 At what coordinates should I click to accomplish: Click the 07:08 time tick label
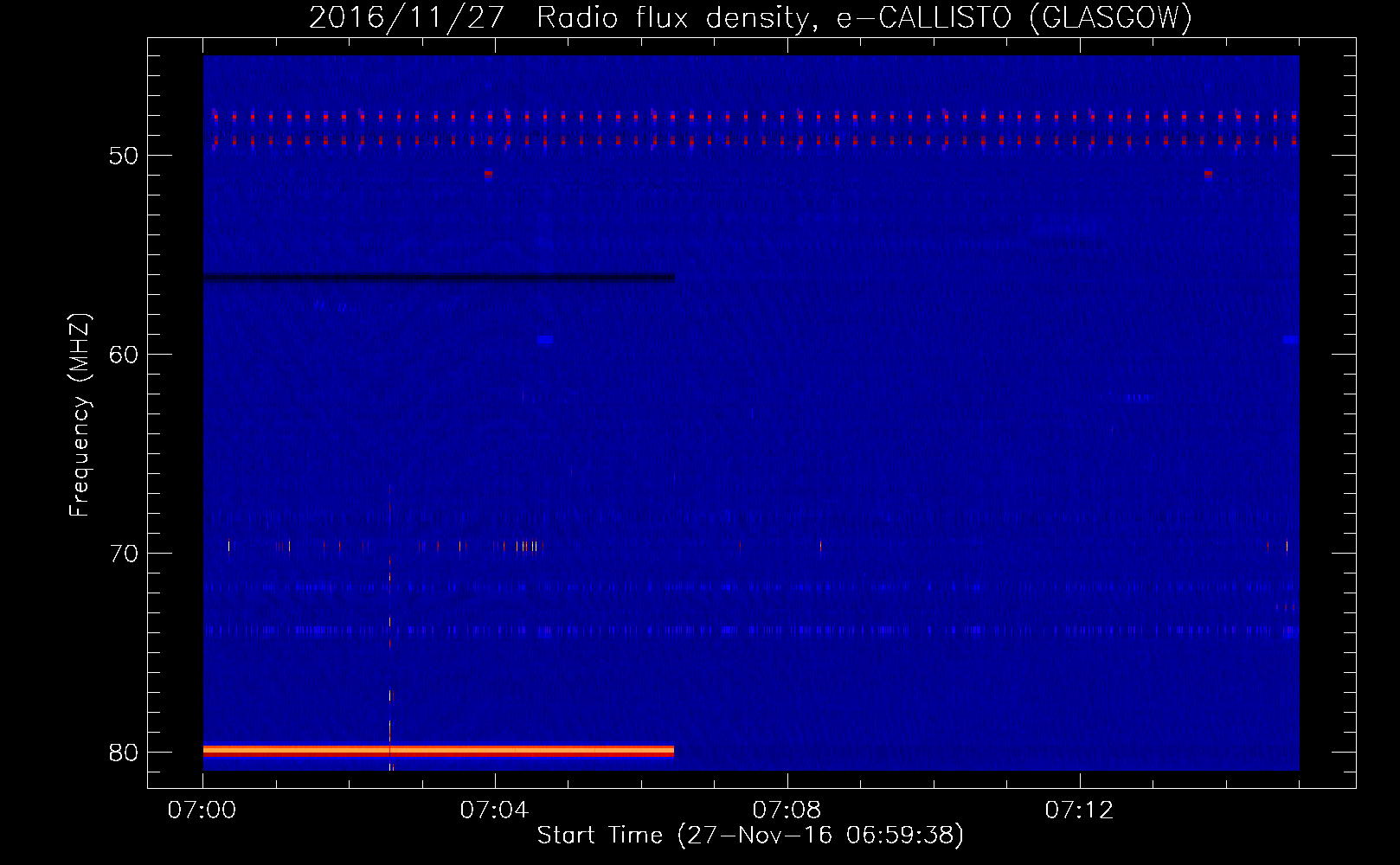pyautogui.click(x=787, y=811)
